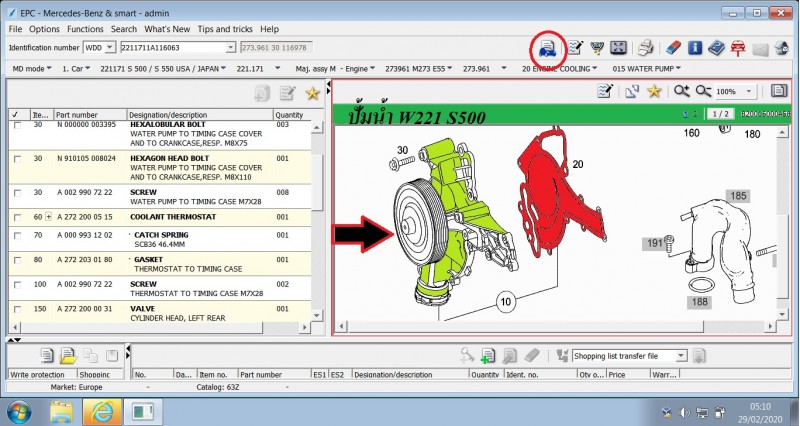800x426 pixels.
Task: Click parts list vertical scrollbar down arrow
Action: 317,315
